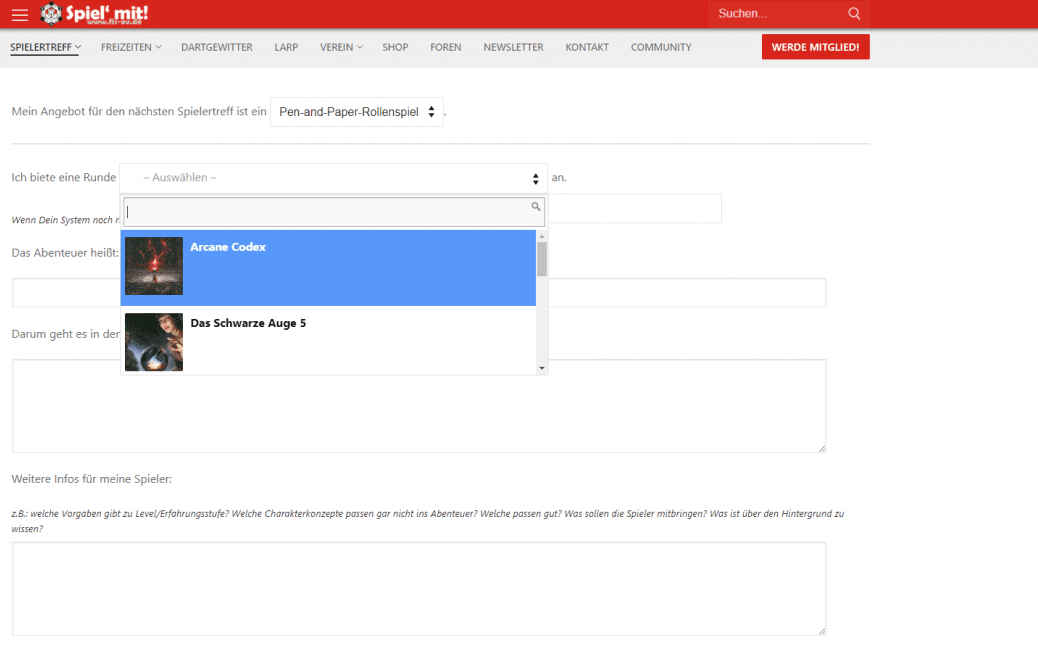
Task: Click the magnifier icon in dropdown search
Action: [536, 207]
